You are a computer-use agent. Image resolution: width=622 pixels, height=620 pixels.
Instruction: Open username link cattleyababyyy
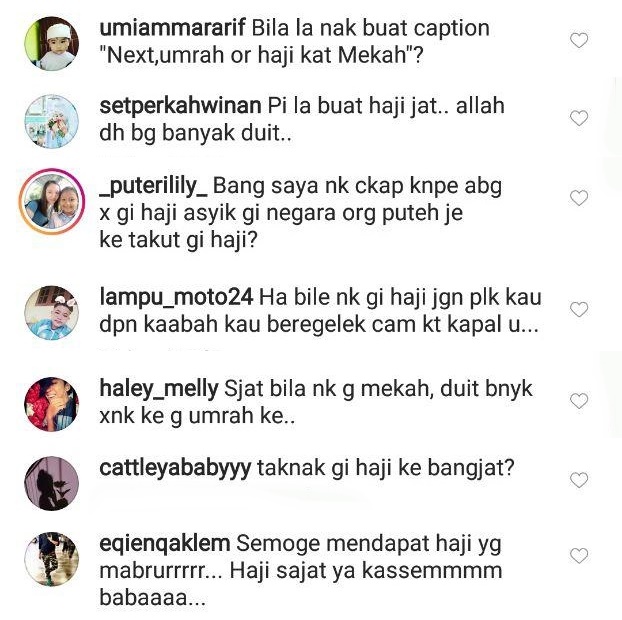click(x=175, y=468)
